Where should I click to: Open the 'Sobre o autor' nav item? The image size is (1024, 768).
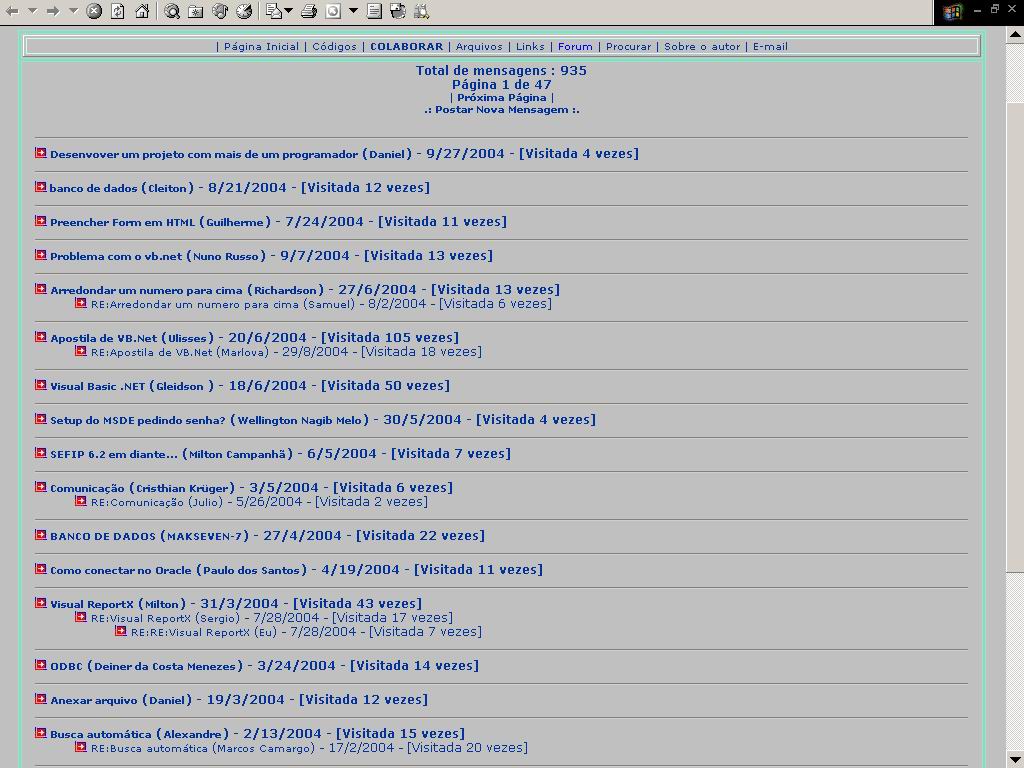click(x=702, y=46)
